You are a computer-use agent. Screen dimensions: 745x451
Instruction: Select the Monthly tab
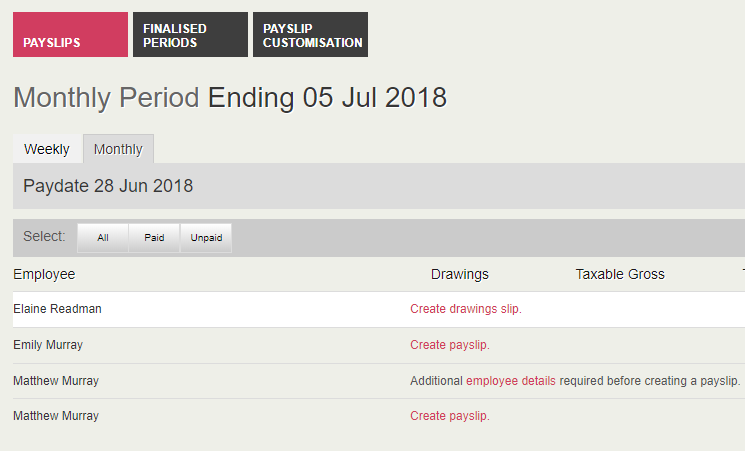pos(118,149)
